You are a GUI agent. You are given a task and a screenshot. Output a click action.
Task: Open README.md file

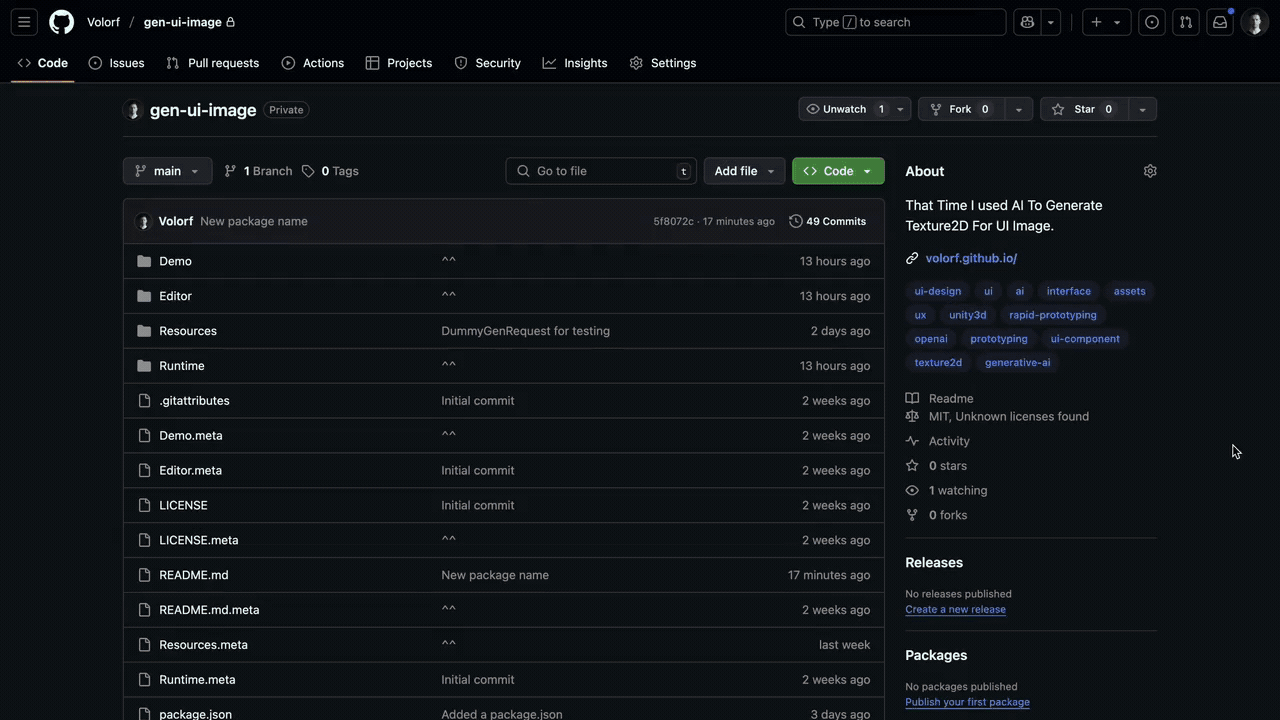tap(193, 575)
